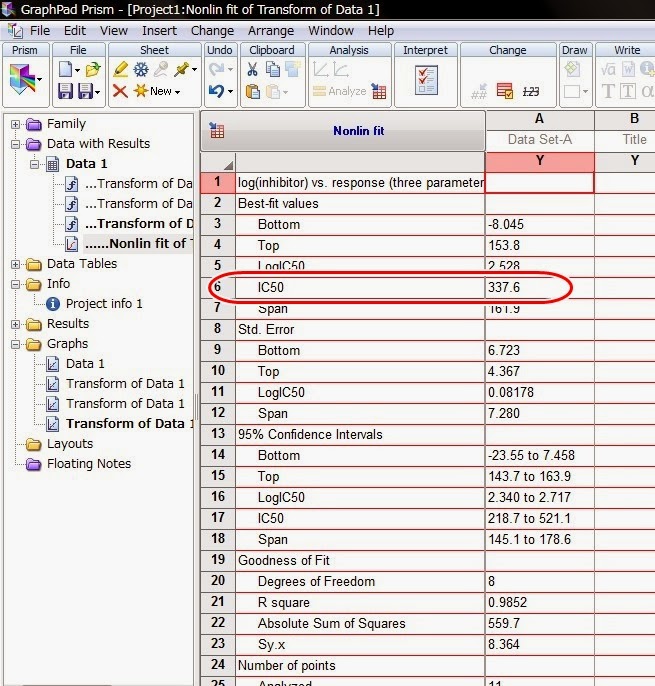Click the Change results format icon with checkmark
The width and height of the screenshot is (655, 686).
[x=505, y=91]
